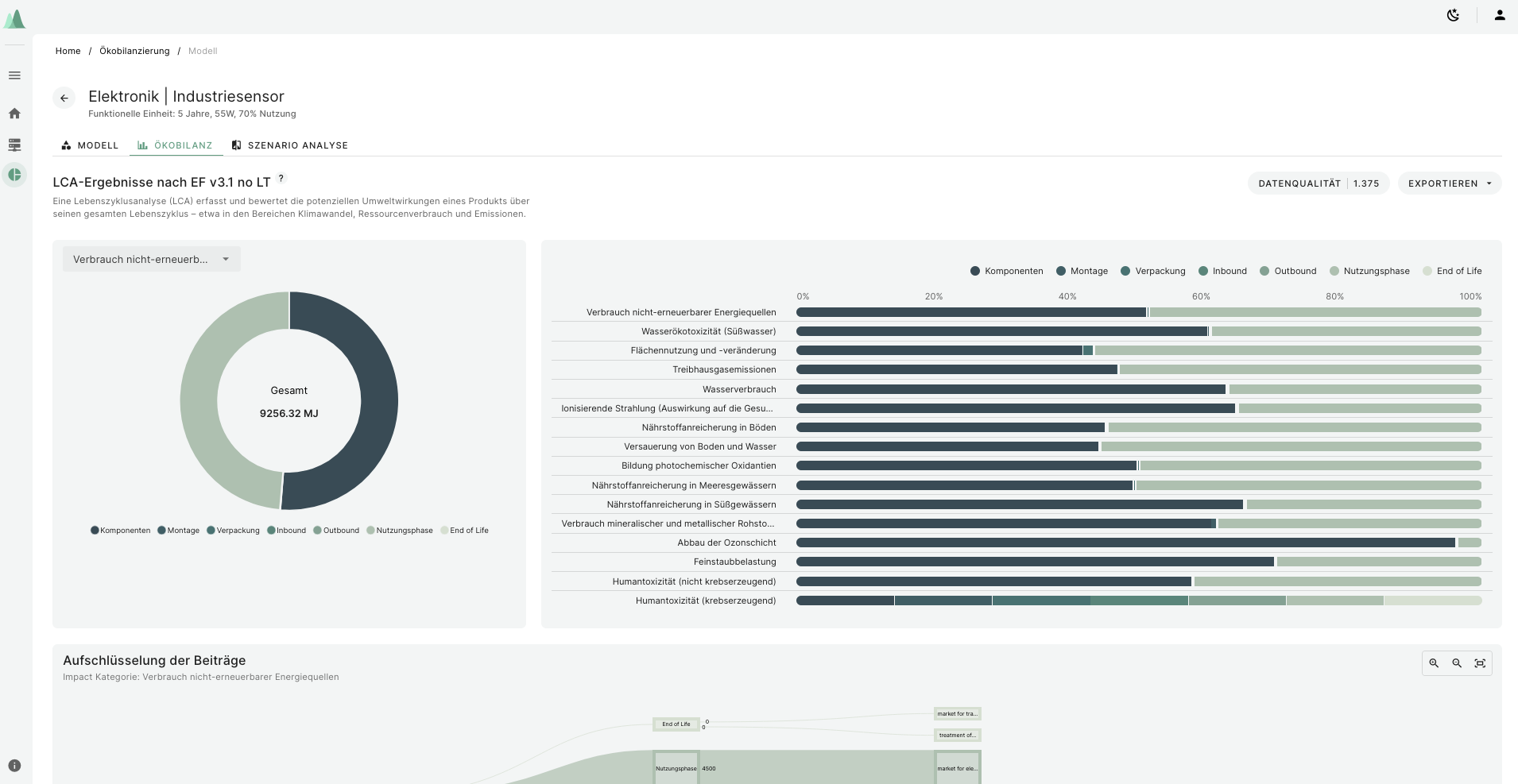
Task: Toggle dark mode with the moon icon
Action: tap(1452, 15)
